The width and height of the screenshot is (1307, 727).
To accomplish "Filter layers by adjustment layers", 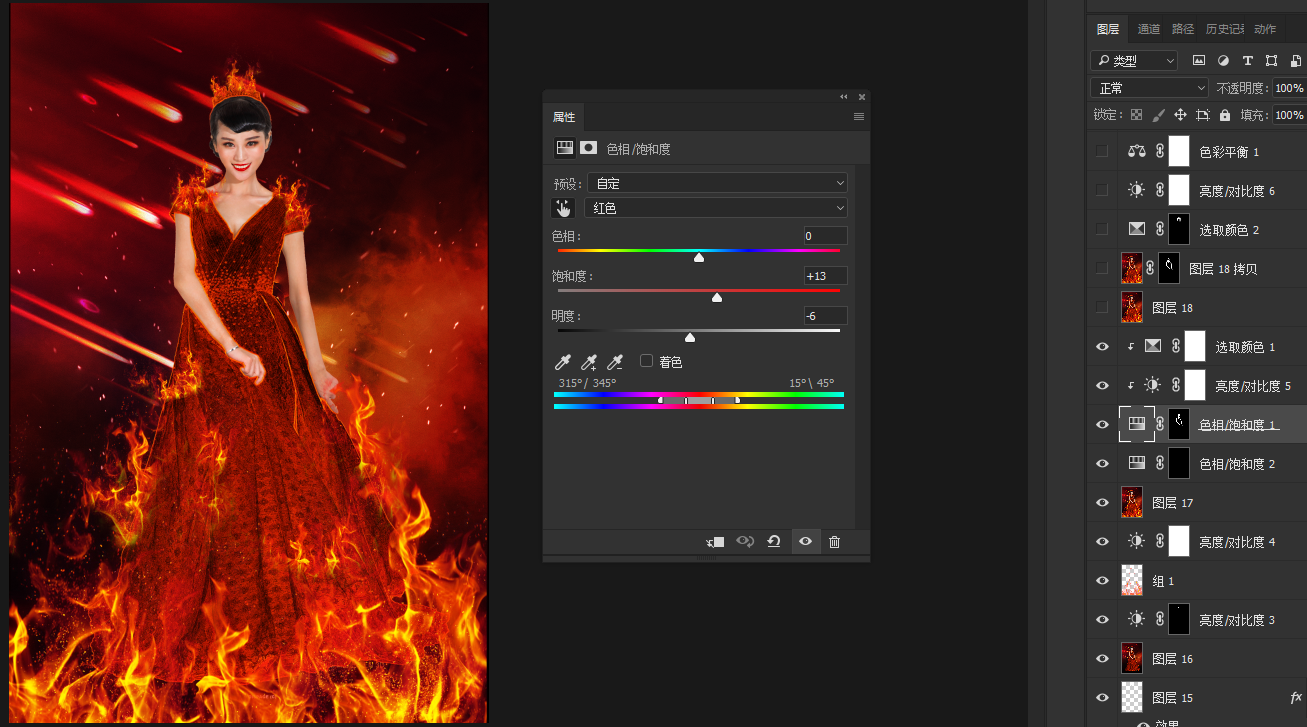I will pos(1223,61).
